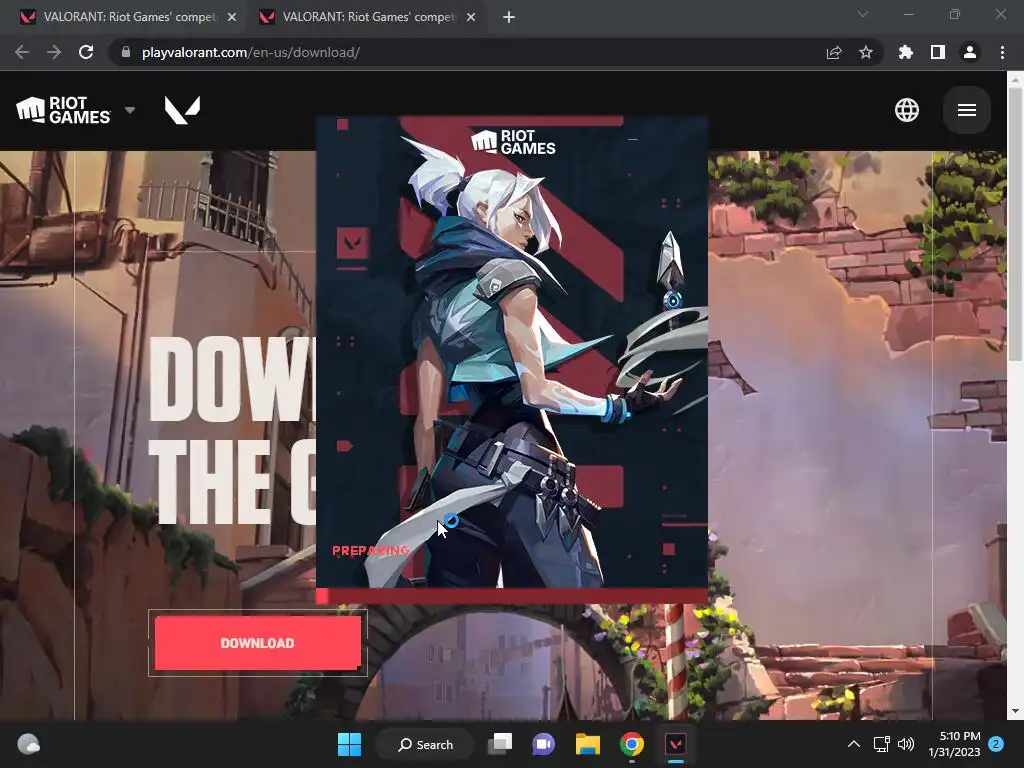Open network settings from the tray
Image resolution: width=1024 pixels, height=768 pixels.
coord(882,744)
